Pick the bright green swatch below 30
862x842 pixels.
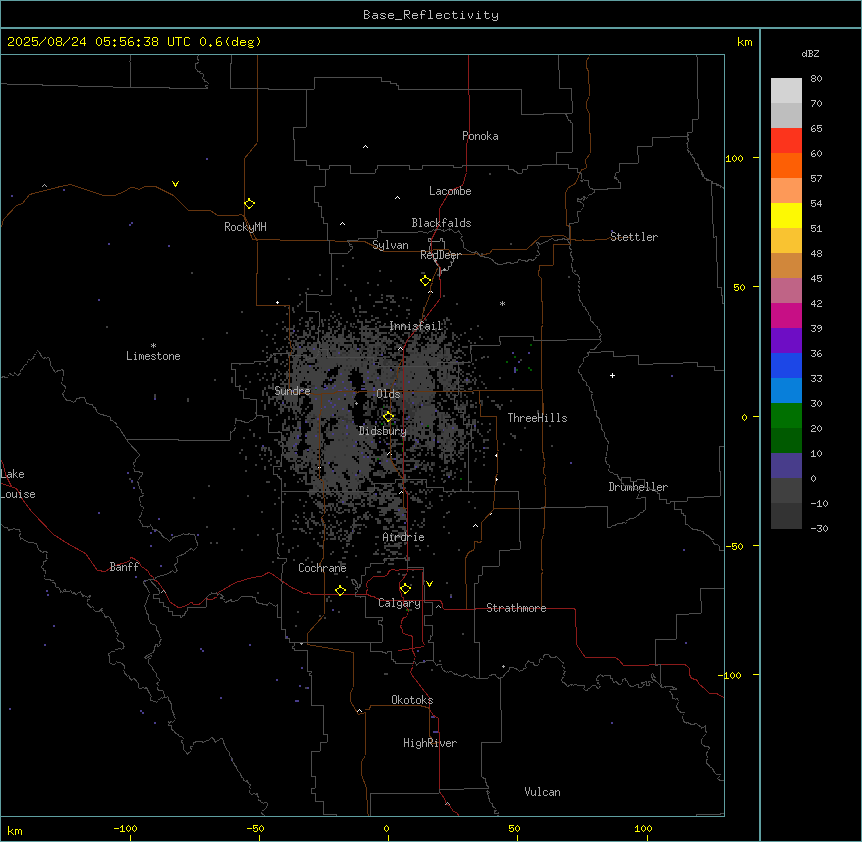point(786,416)
